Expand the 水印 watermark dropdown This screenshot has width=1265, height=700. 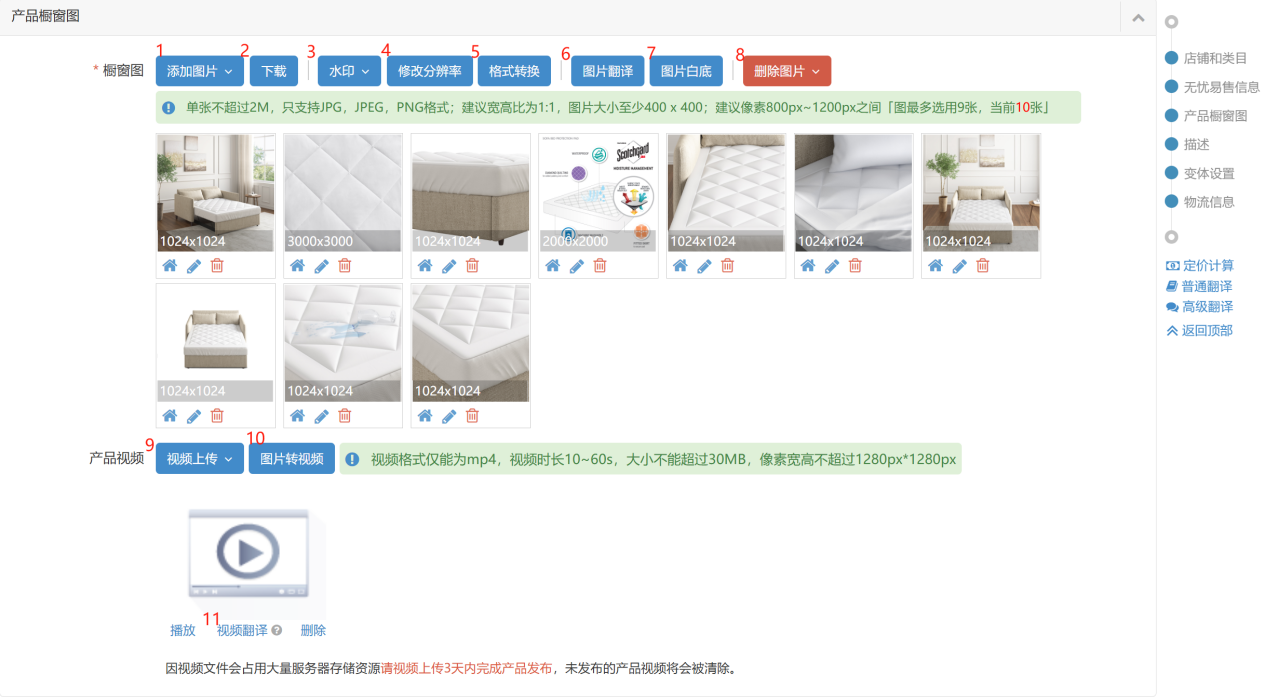point(349,71)
